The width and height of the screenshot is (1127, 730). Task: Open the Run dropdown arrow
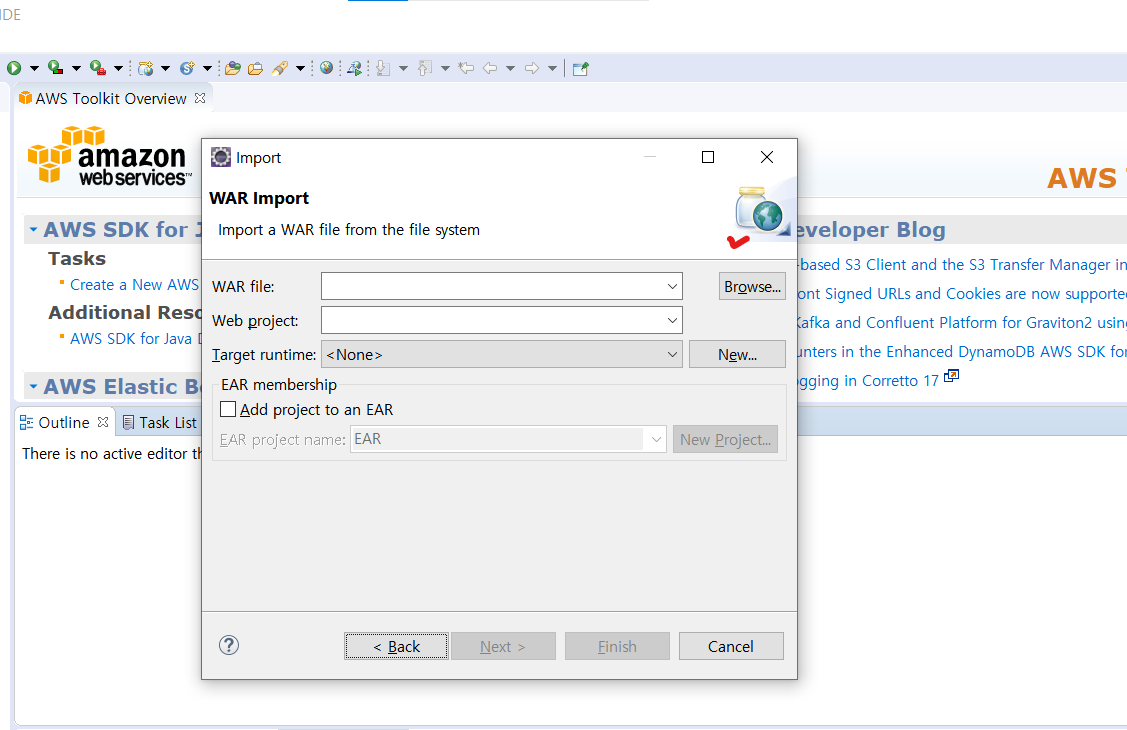[x=34, y=68]
